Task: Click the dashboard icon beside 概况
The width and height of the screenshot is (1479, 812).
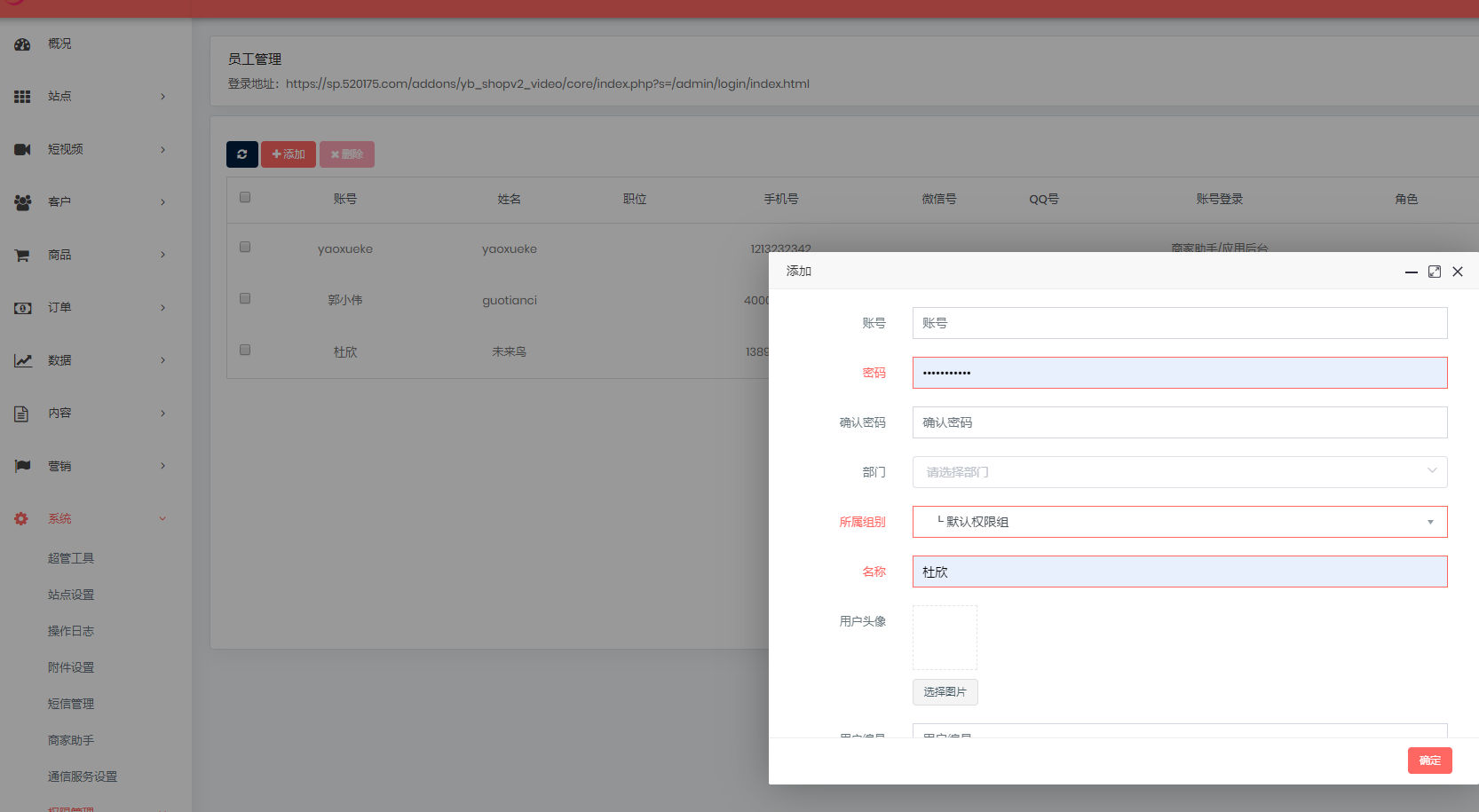Action: click(22, 43)
